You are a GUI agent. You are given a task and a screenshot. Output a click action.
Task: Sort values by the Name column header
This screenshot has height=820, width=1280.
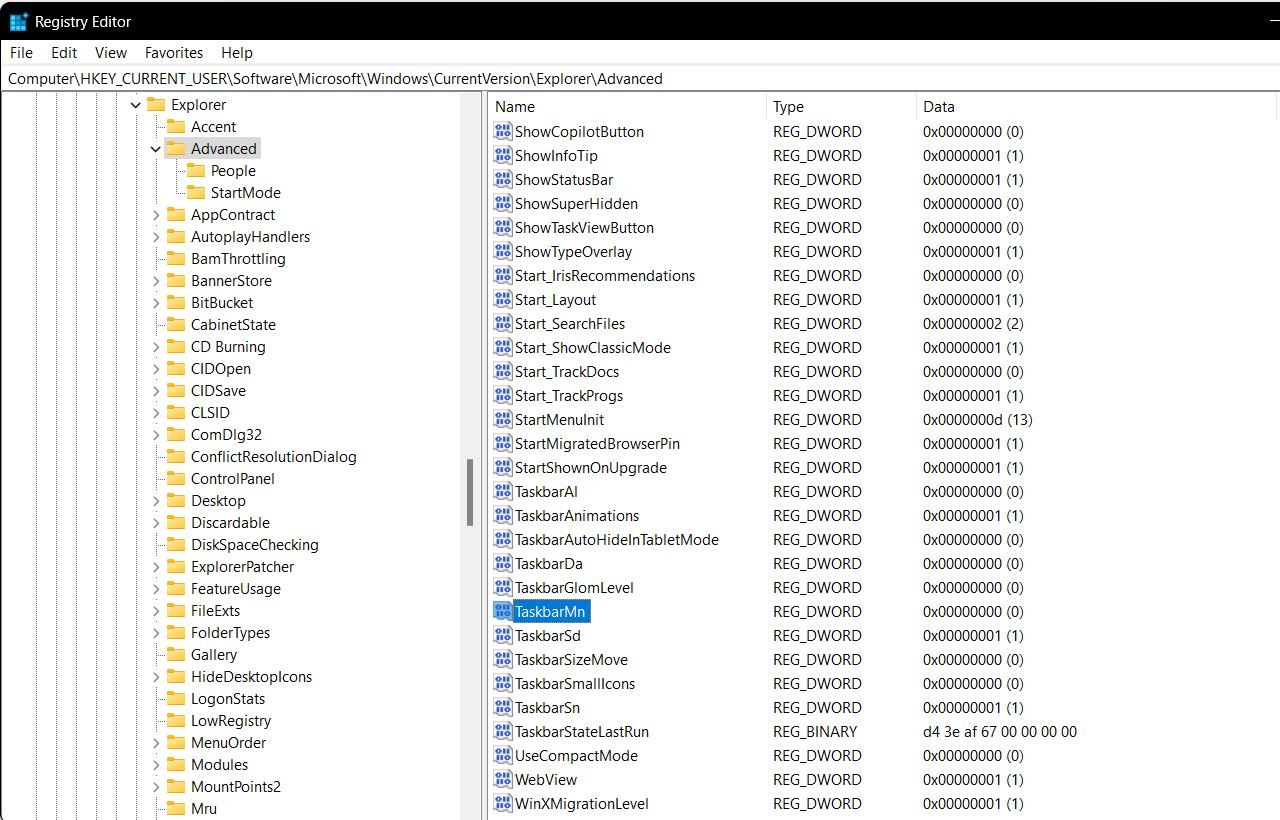[628, 106]
